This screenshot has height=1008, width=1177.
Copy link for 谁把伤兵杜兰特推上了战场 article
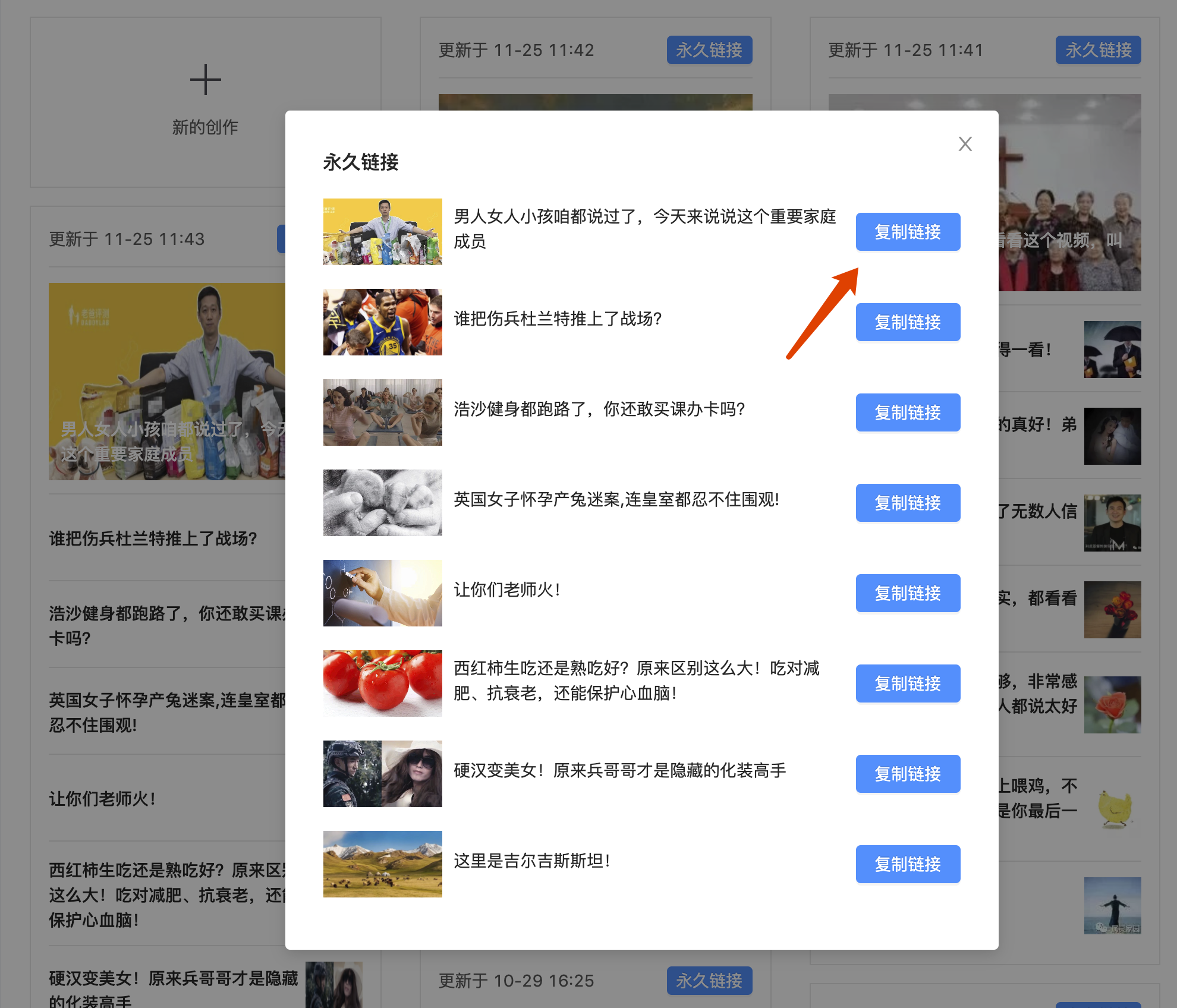pos(908,322)
